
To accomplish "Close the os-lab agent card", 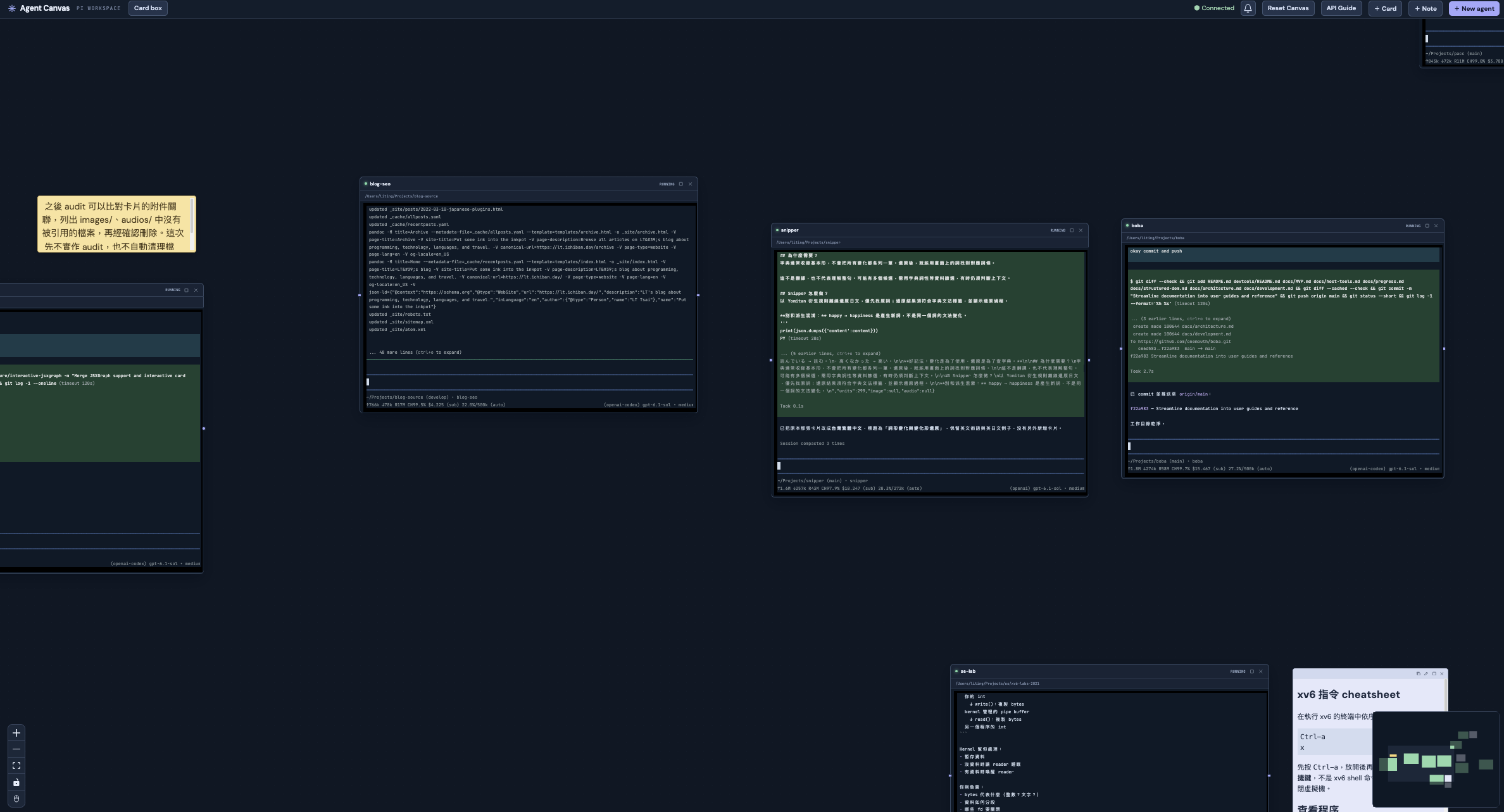I will pyautogui.click(x=1260, y=671).
